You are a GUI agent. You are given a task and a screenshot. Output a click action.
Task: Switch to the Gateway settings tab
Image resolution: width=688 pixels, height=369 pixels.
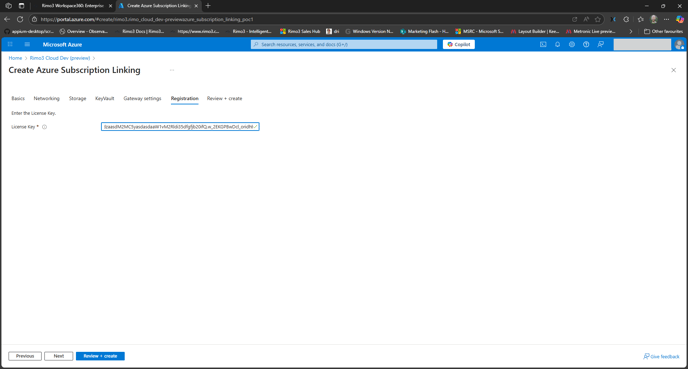point(142,98)
